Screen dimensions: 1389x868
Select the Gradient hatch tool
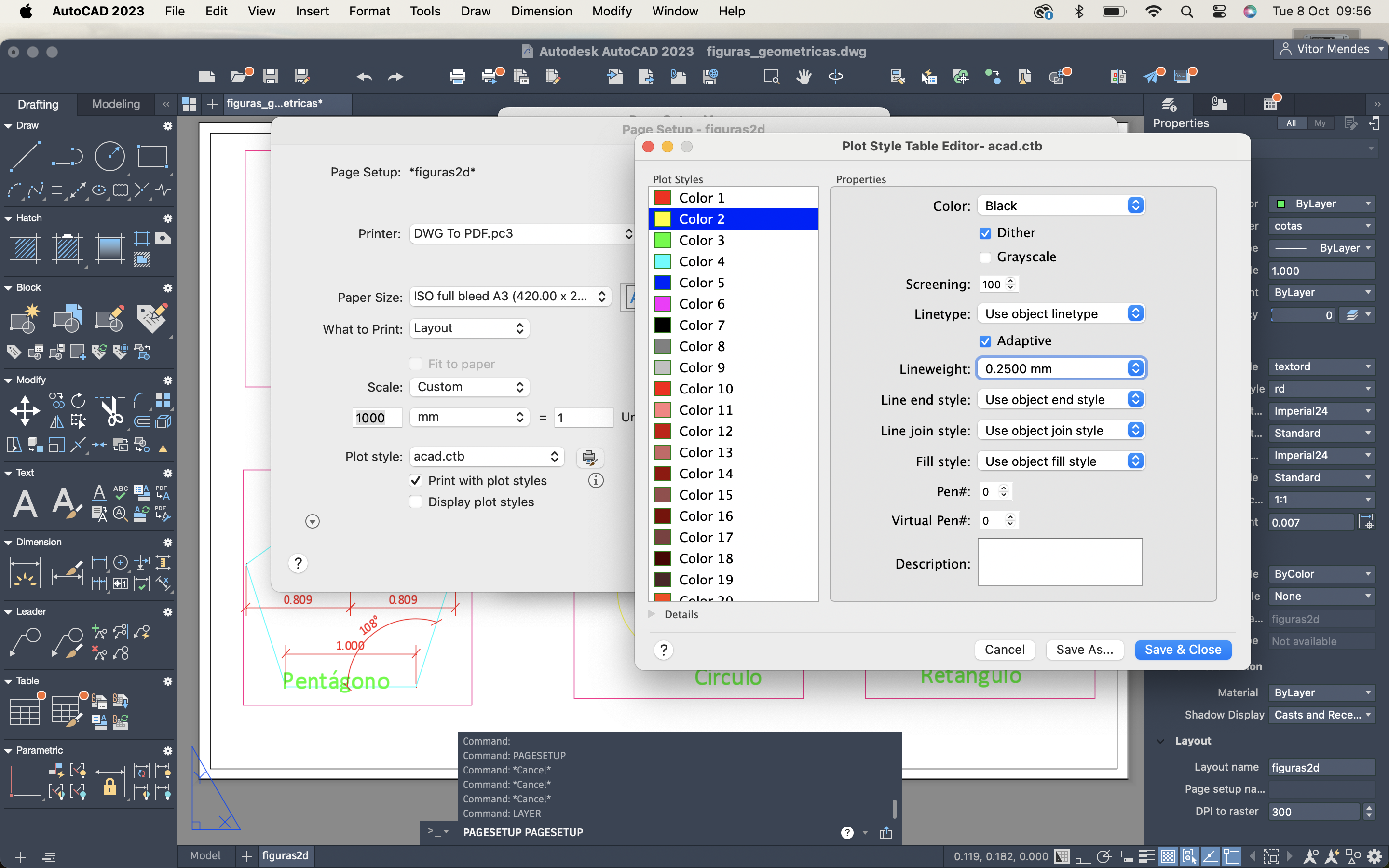tap(109, 249)
